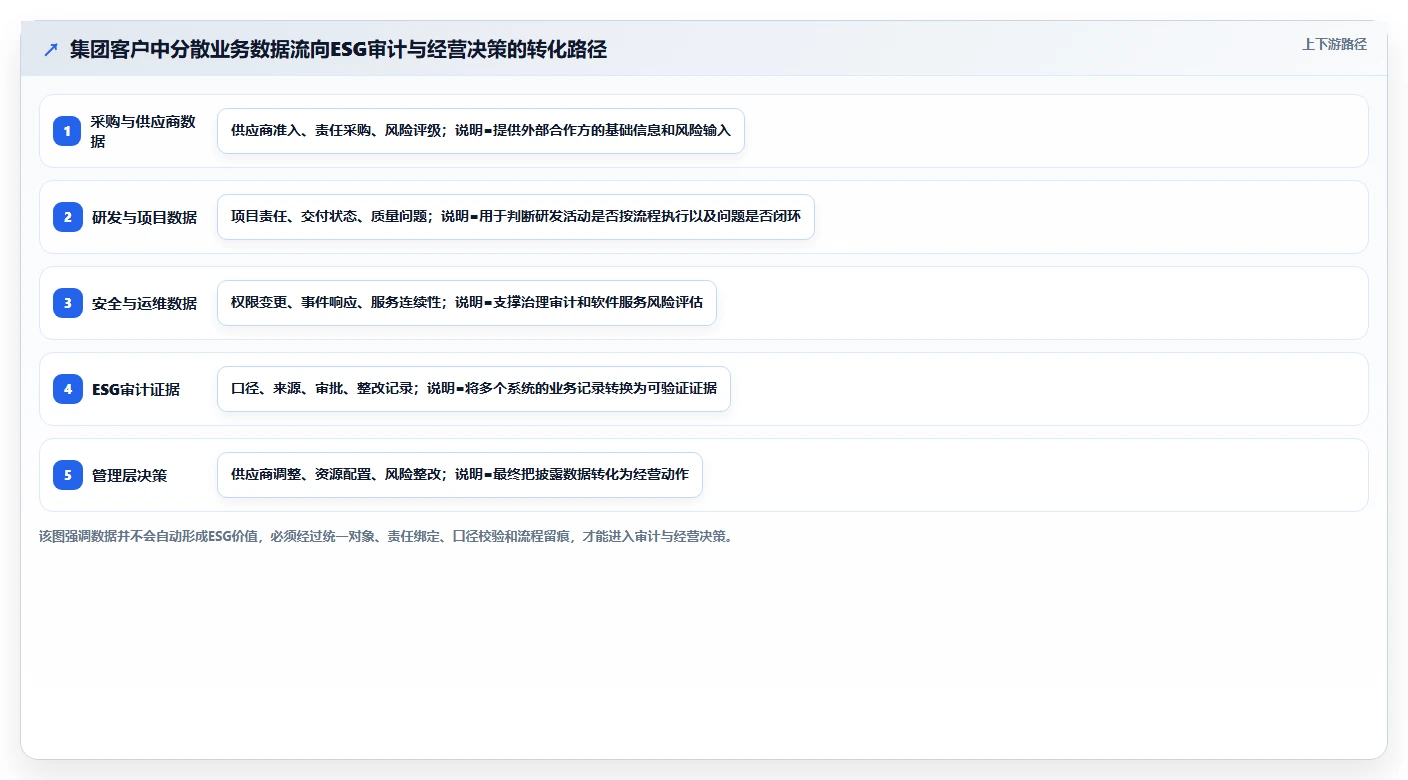This screenshot has width=1408, height=780.
Task: Click the 供应商准入、责任采购 description box
Action: (481, 131)
